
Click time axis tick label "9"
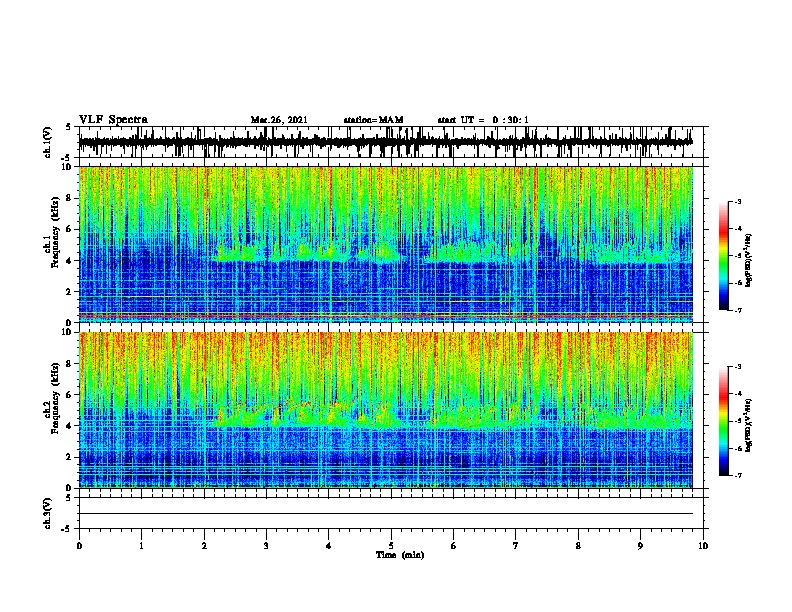640,546
